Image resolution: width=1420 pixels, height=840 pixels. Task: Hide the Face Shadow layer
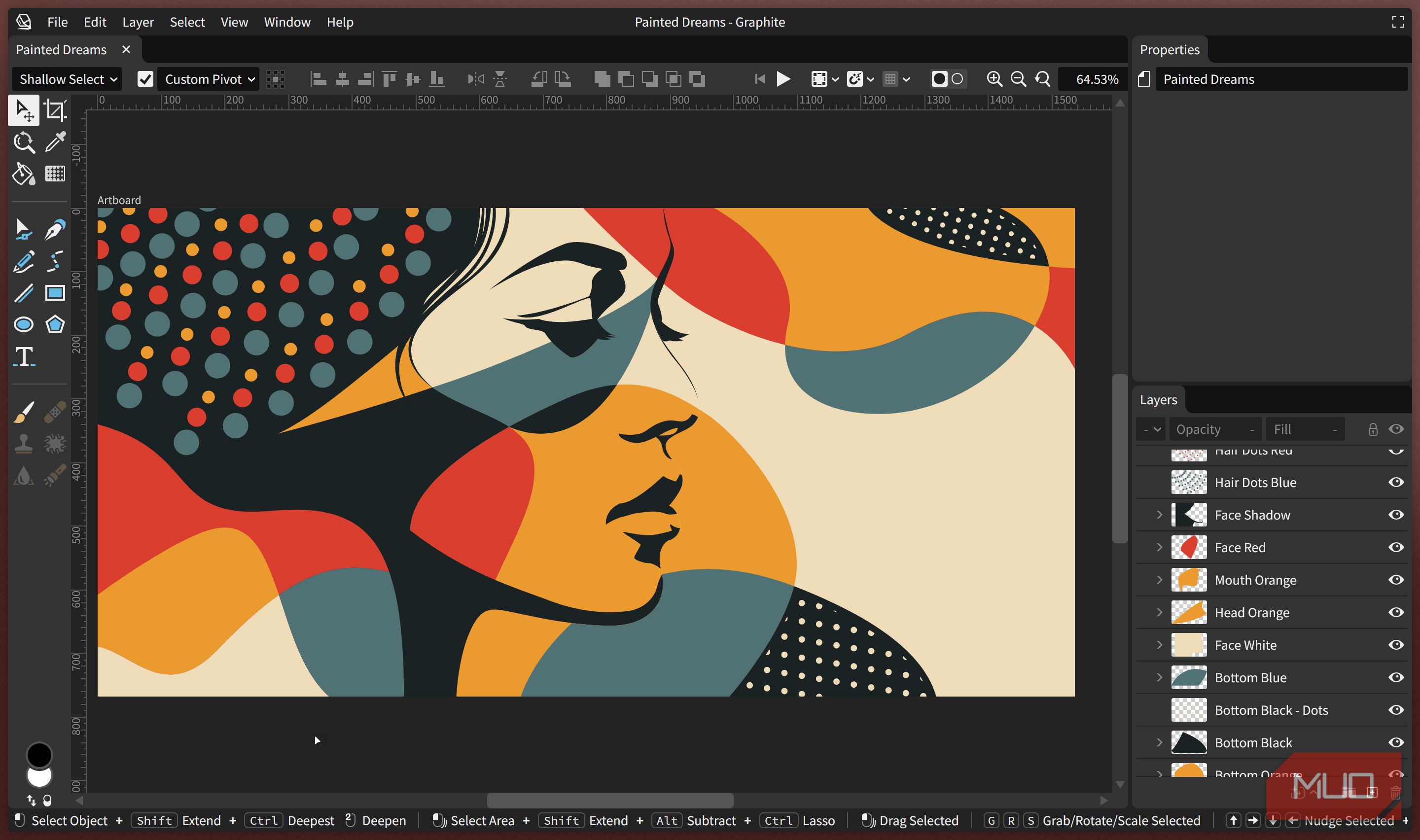click(x=1396, y=515)
